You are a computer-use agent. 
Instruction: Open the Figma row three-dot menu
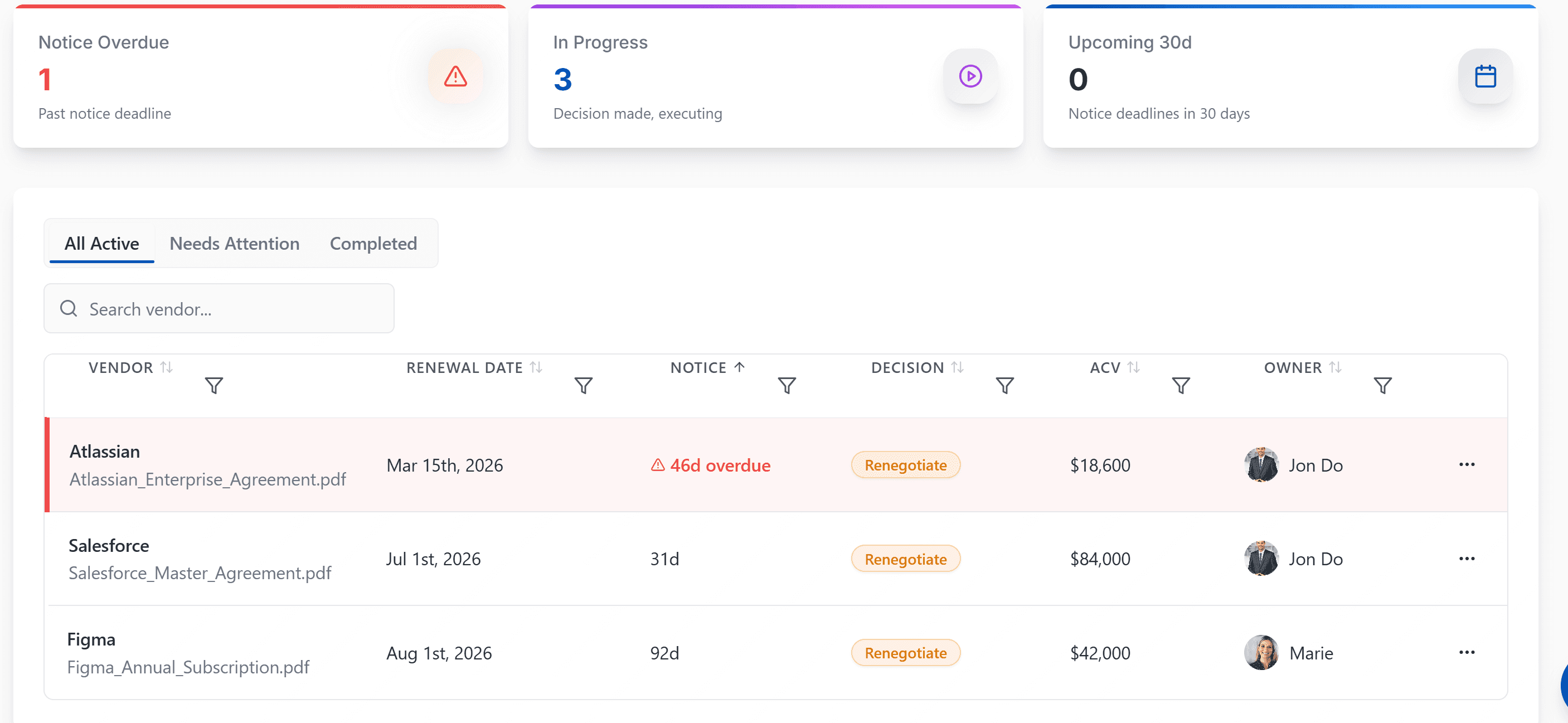tap(1467, 652)
